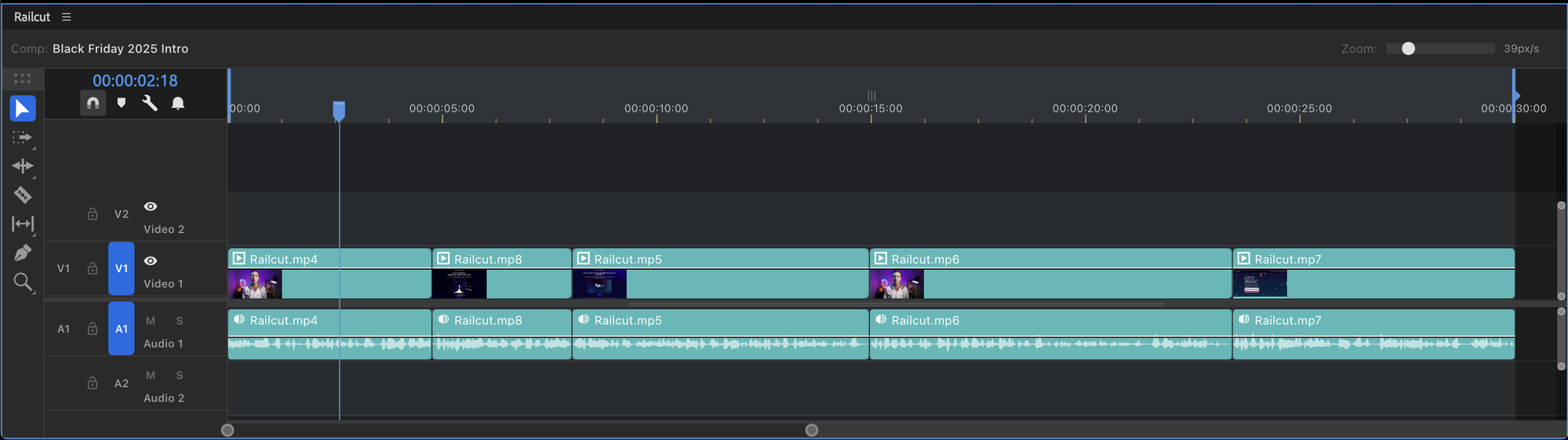The height and width of the screenshot is (440, 1568).
Task: Solo the Audio 1 track
Action: pyautogui.click(x=180, y=321)
